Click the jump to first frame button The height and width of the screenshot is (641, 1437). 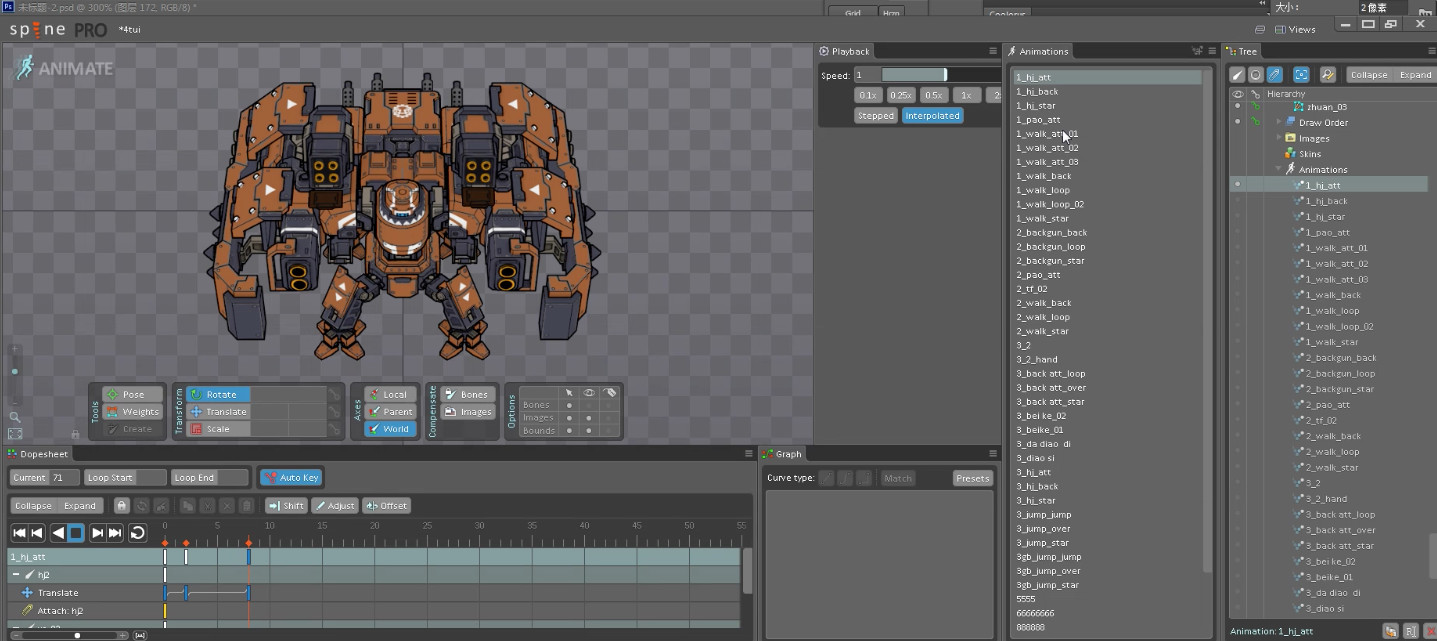19,533
